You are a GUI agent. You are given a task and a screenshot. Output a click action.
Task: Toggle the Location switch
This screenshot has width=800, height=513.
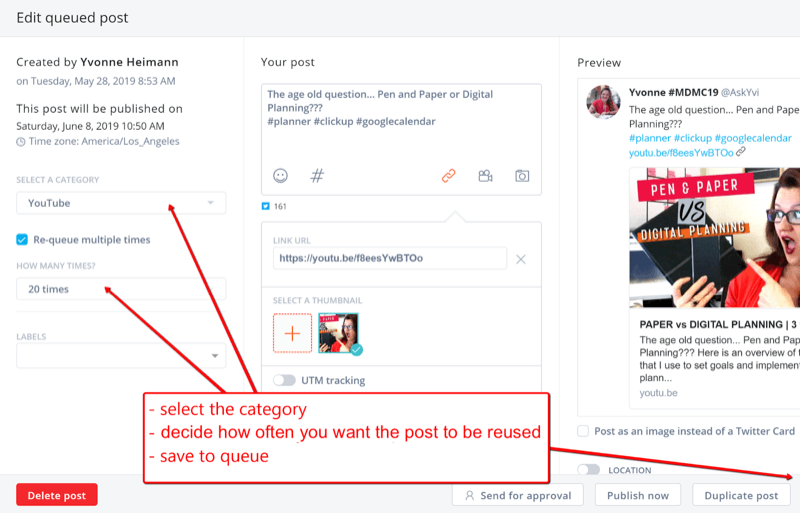point(588,469)
